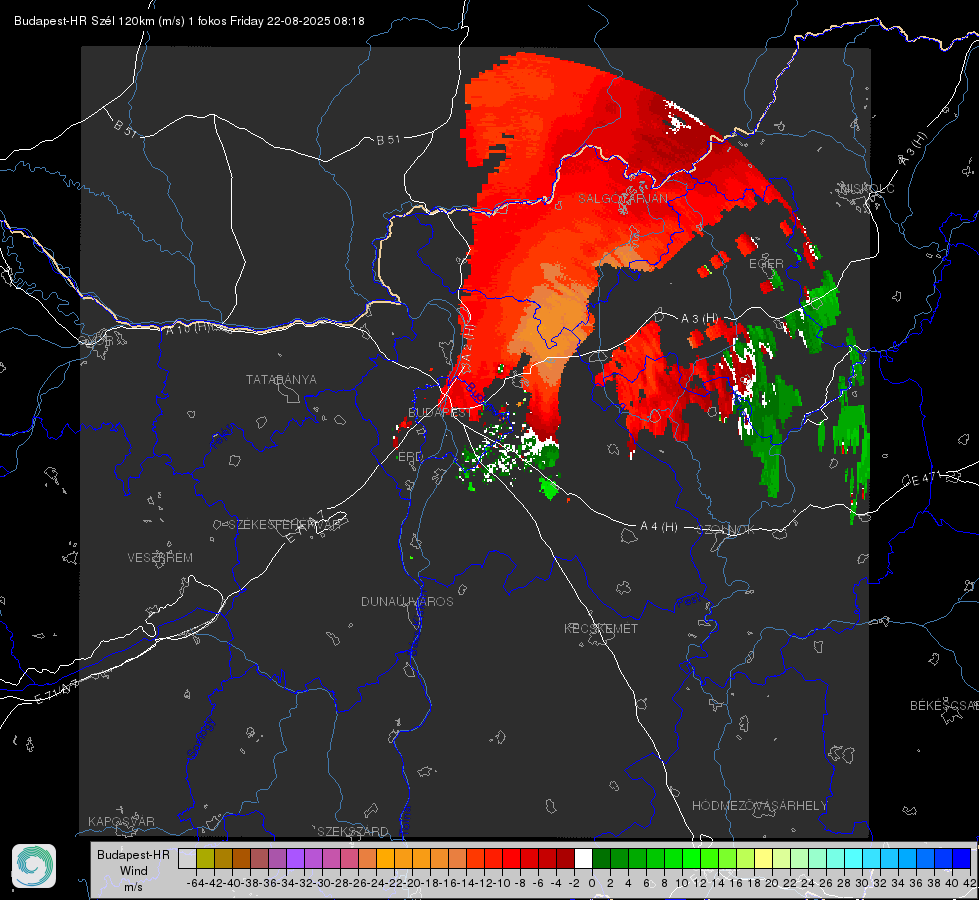The height and width of the screenshot is (900, 979).
Task: Select the SALGÓTARJÁN label on the radar echo
Action: pyautogui.click(x=622, y=199)
